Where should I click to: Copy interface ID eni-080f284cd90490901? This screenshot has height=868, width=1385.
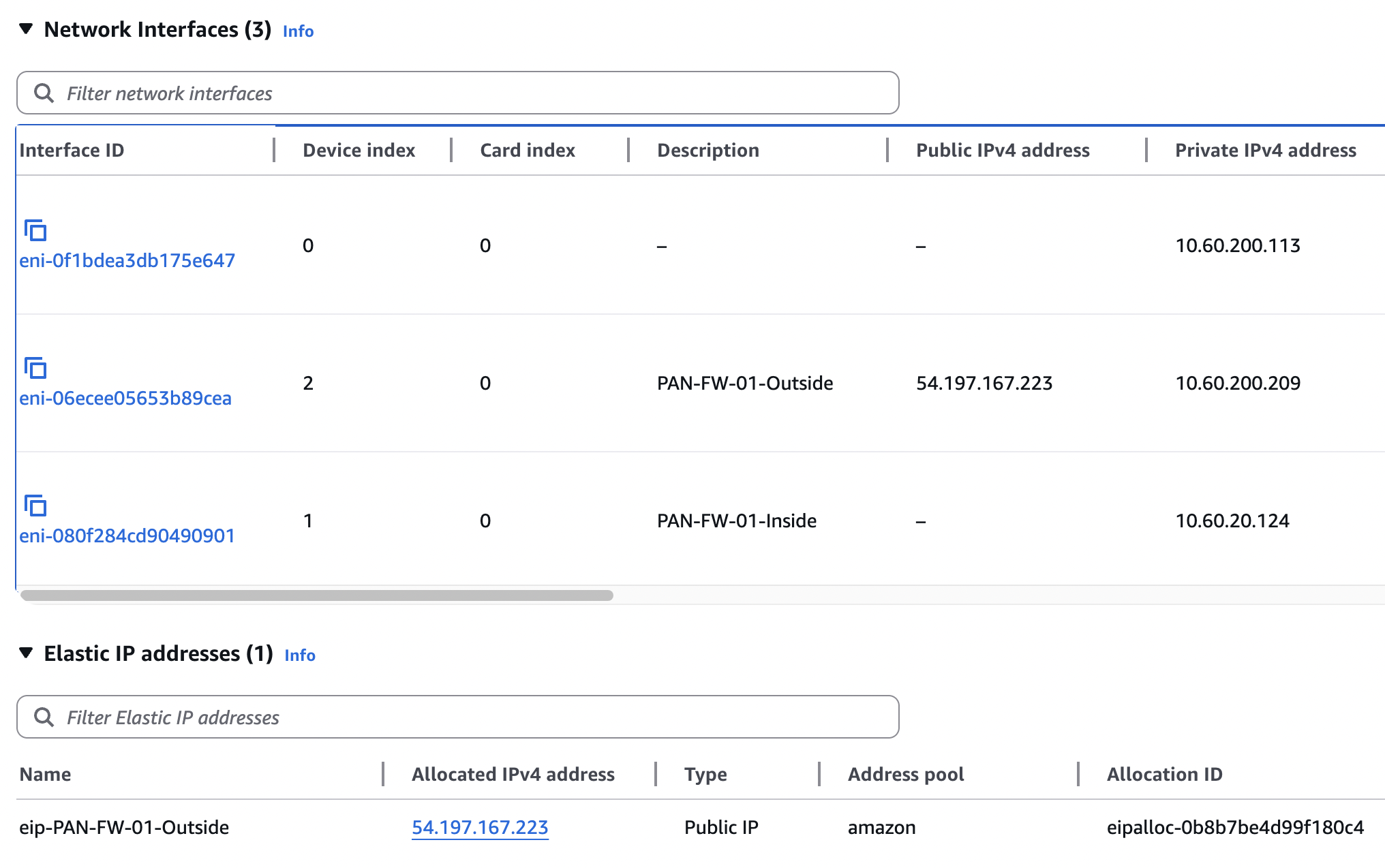coord(35,506)
